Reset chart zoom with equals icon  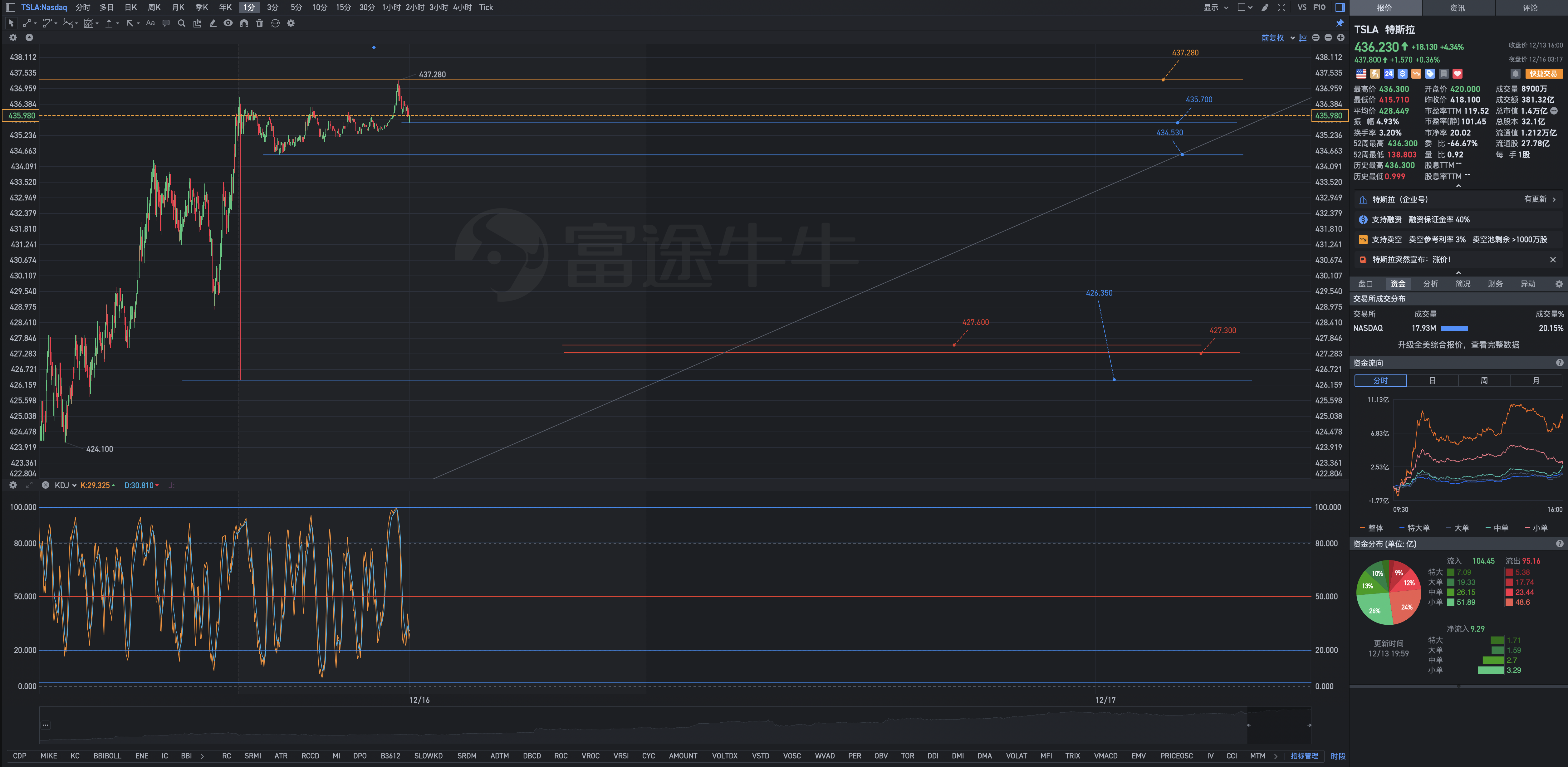[1316, 38]
